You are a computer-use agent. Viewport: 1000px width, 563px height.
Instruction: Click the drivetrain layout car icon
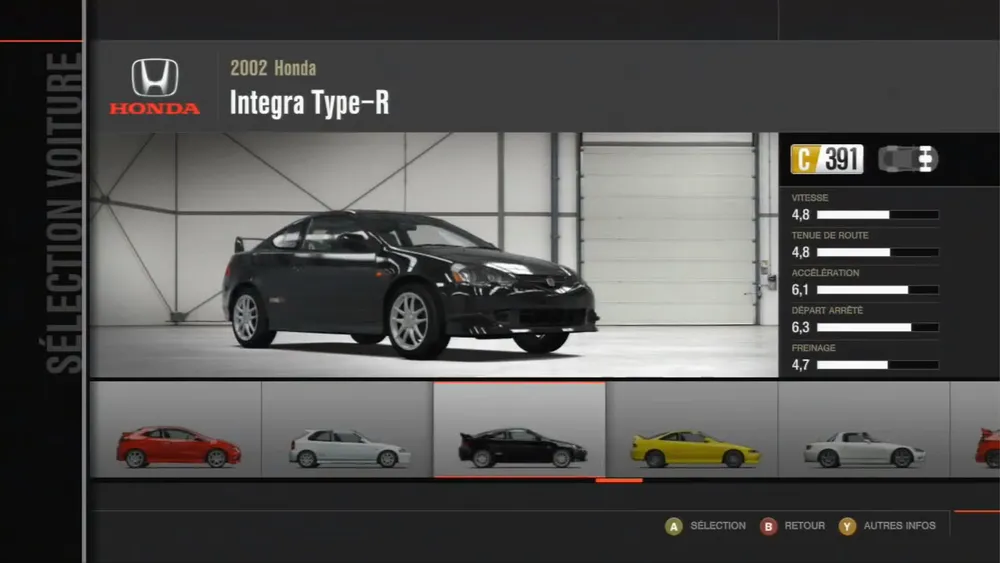pos(907,159)
